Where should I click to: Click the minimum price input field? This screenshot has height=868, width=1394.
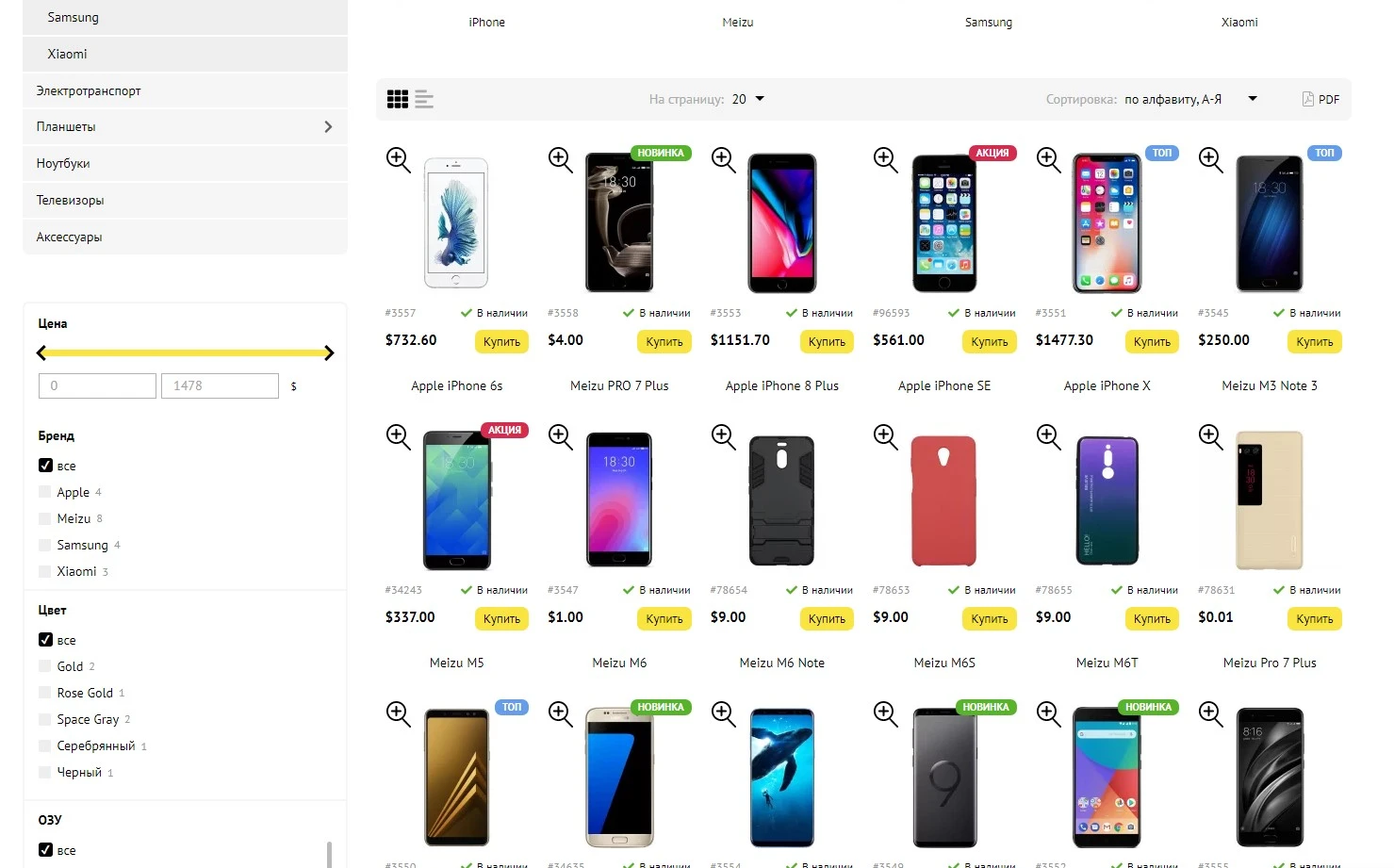click(x=97, y=385)
